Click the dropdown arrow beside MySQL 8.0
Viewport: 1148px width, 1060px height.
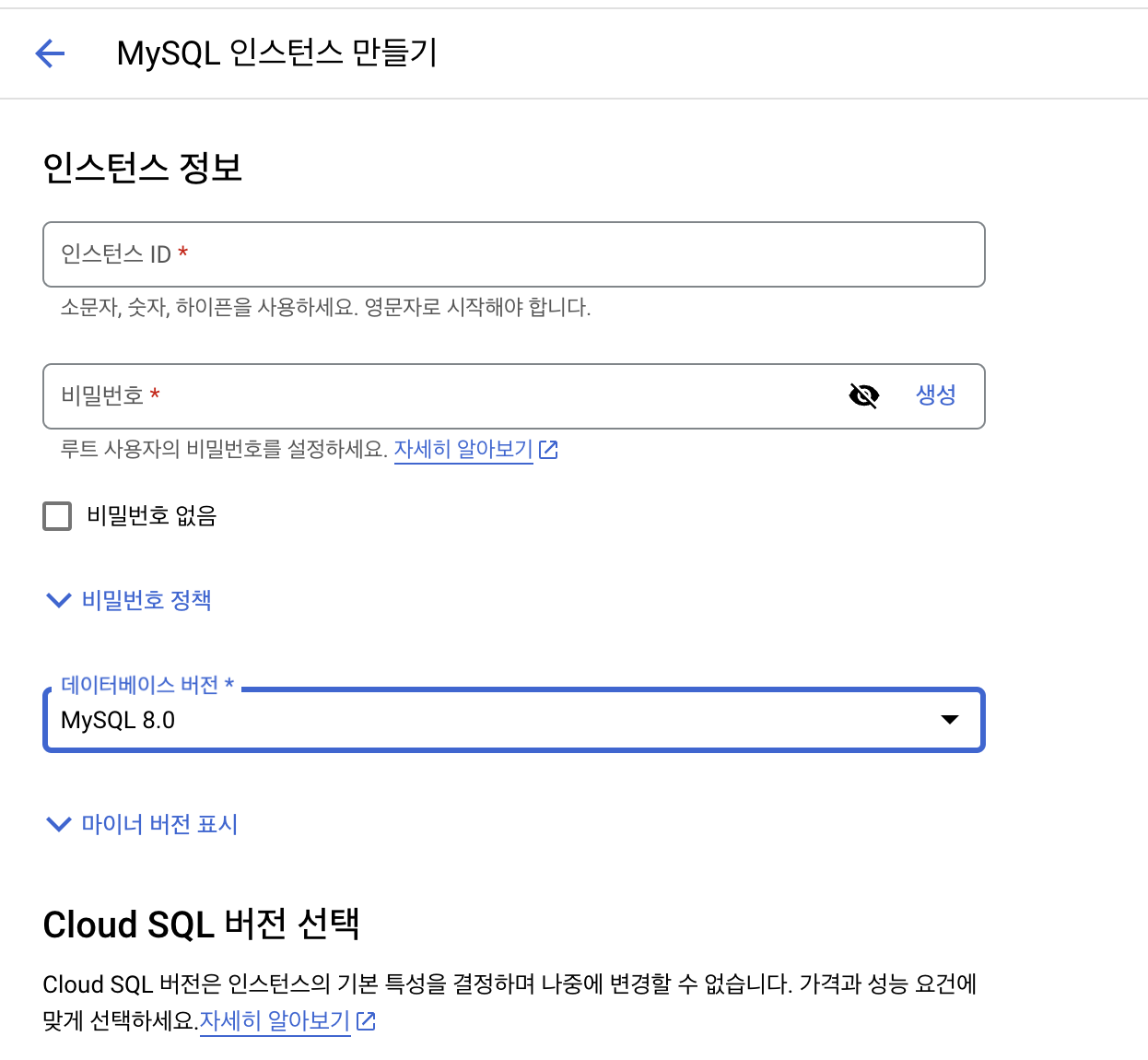(950, 720)
